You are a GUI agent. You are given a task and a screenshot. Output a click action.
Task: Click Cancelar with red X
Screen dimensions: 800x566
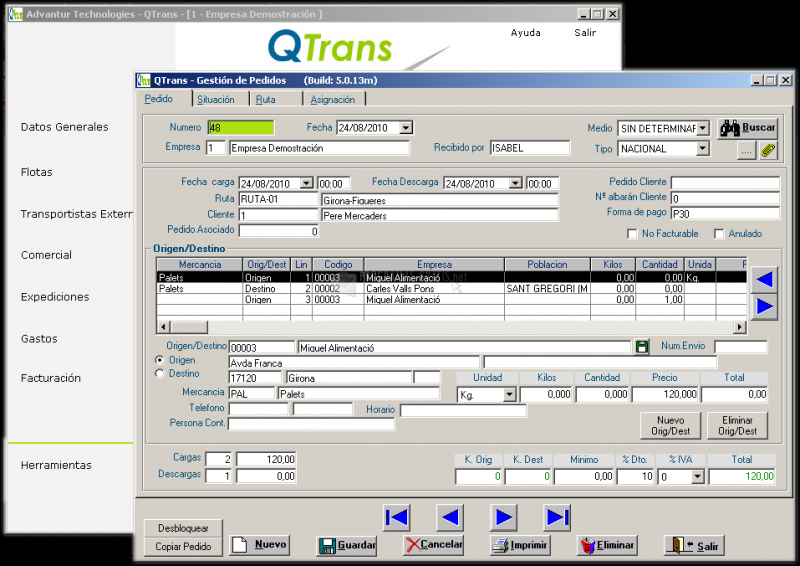433,545
